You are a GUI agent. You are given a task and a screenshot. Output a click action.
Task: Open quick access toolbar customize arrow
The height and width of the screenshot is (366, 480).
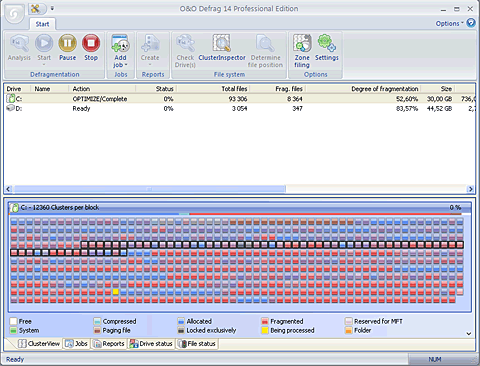[x=52, y=9]
